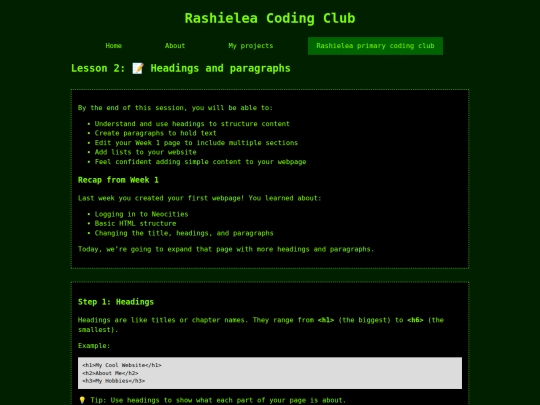Click the 'Recap from Week 1' heading

tap(118, 180)
